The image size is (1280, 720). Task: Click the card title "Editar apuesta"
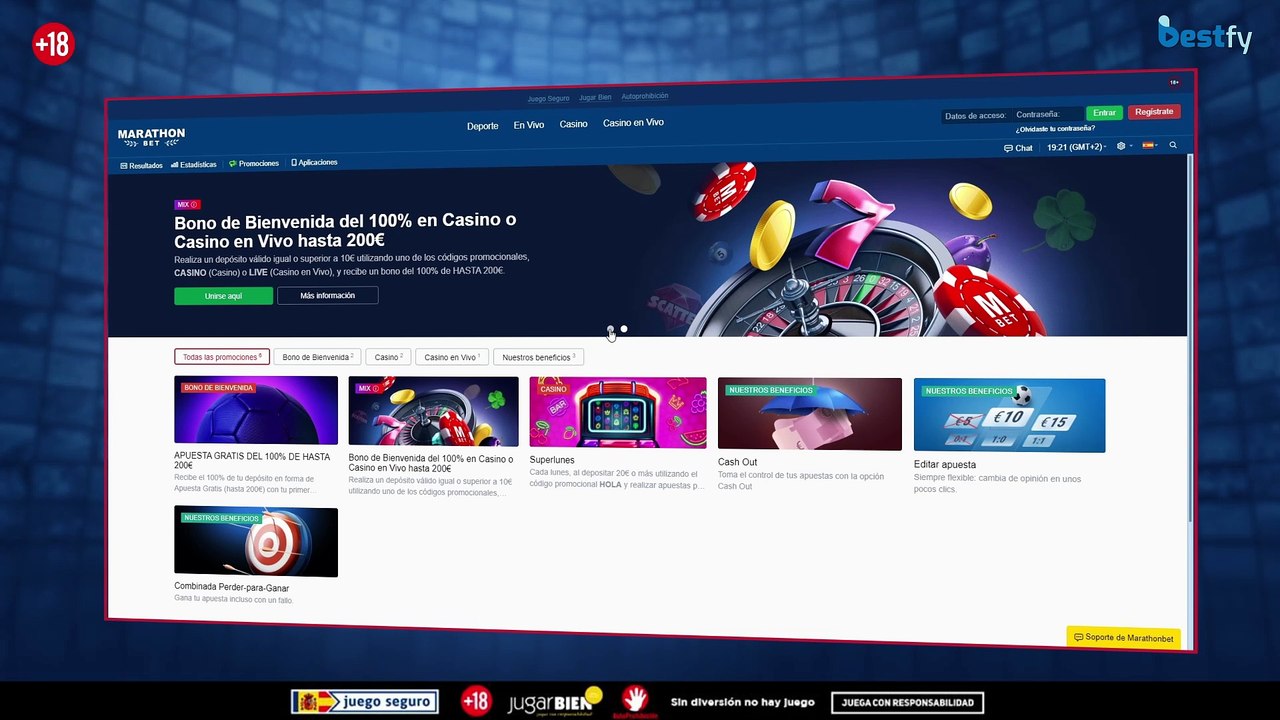945,465
